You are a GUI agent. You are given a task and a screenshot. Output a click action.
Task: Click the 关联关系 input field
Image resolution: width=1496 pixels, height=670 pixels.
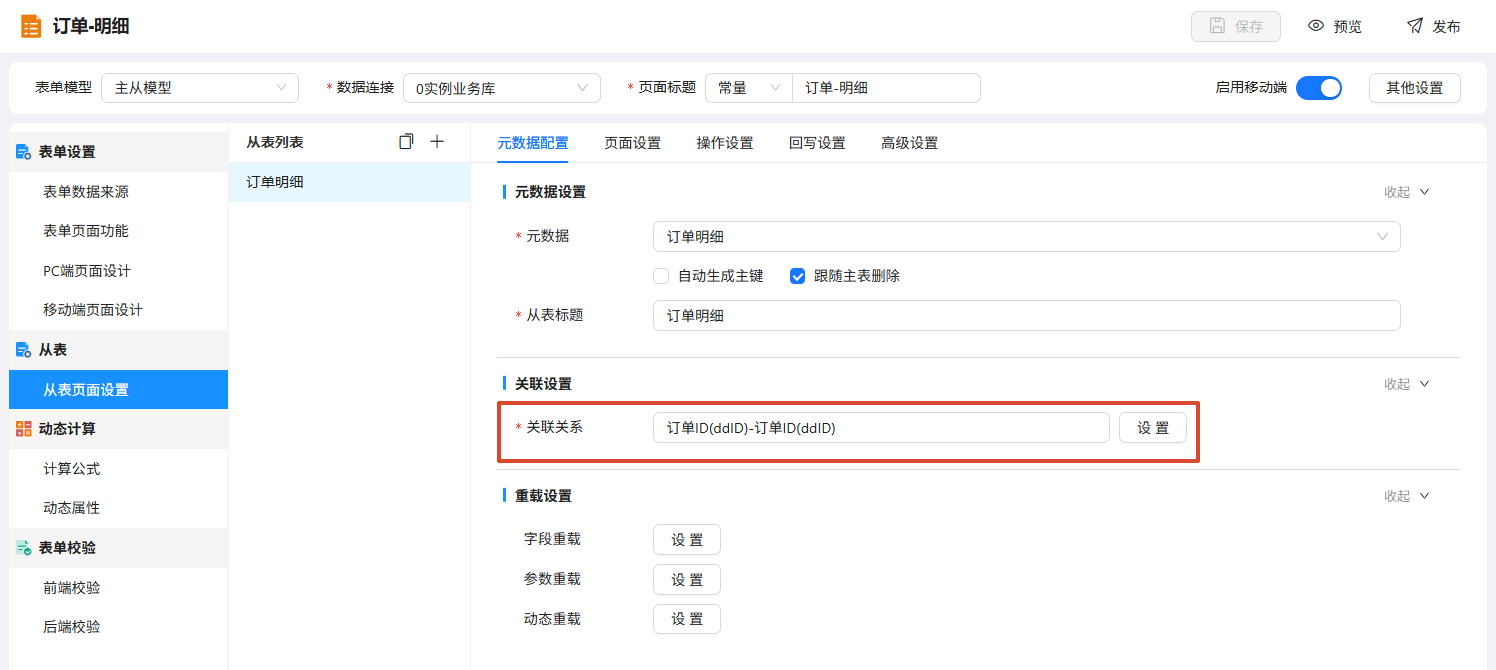click(x=881, y=428)
